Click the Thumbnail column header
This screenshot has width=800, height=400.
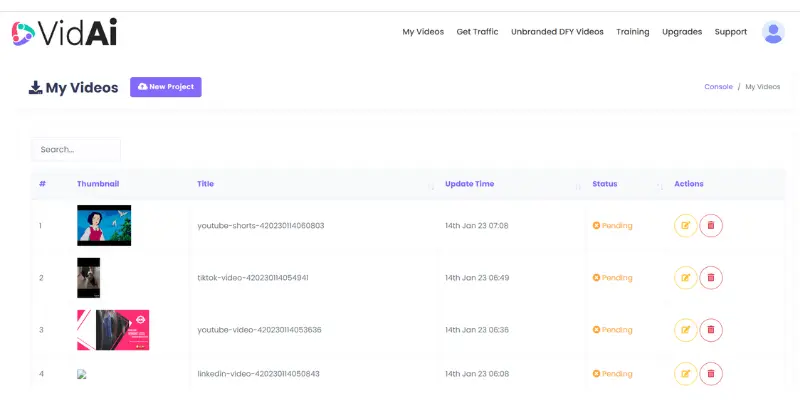(98, 184)
